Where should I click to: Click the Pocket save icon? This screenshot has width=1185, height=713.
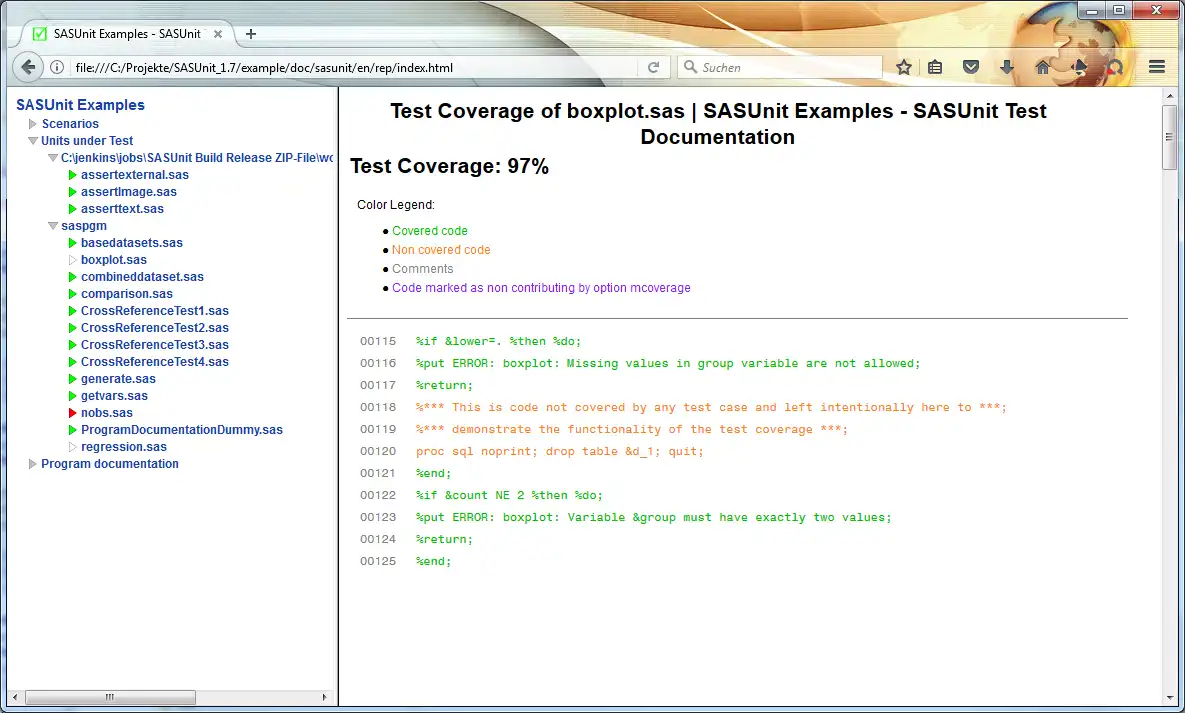click(970, 67)
